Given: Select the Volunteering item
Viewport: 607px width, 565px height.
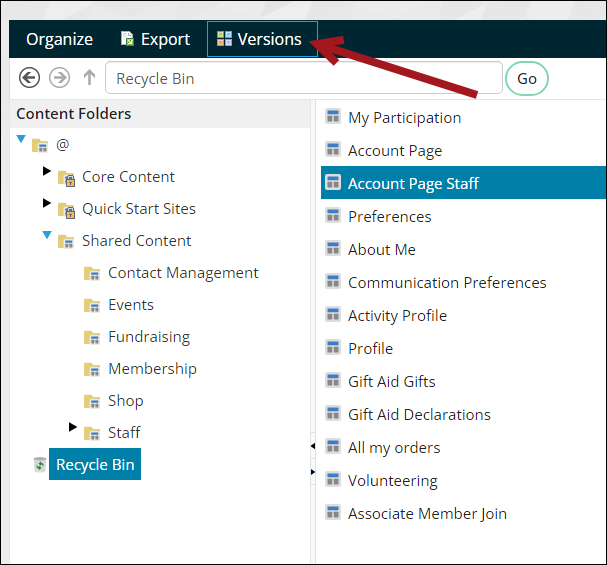Looking at the screenshot, I should (393, 481).
